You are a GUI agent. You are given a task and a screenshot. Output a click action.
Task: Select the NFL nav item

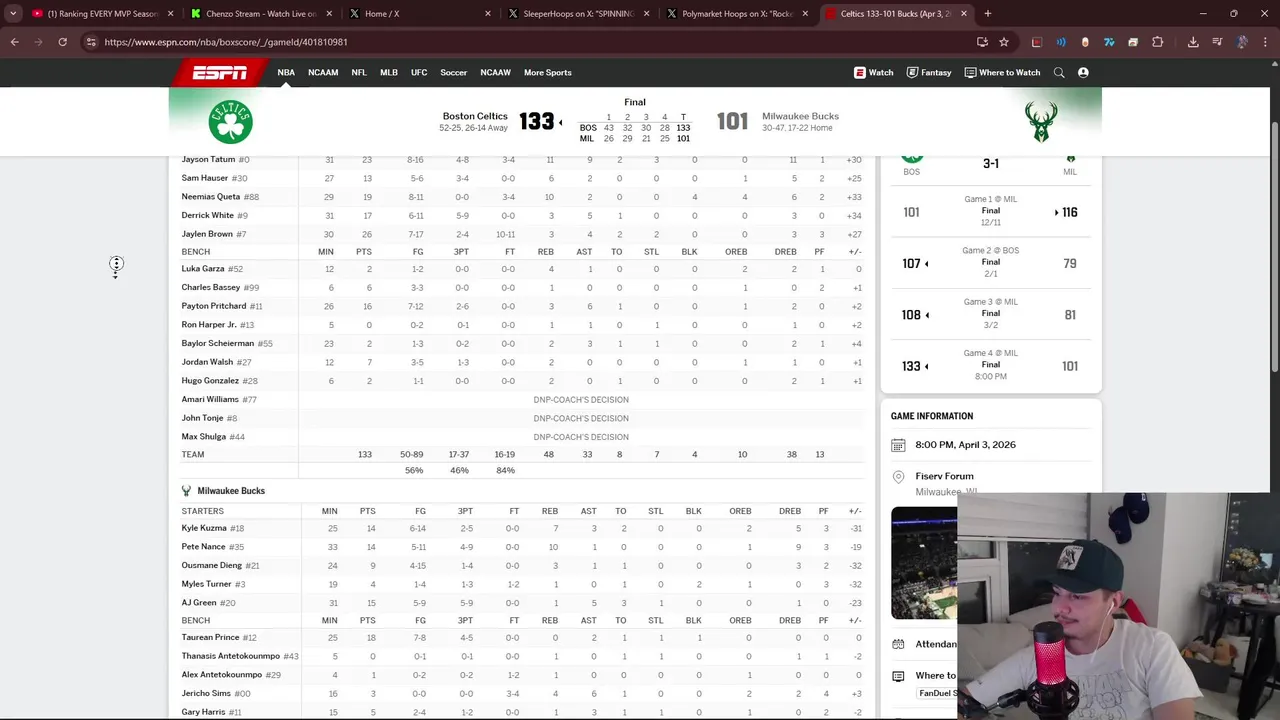click(359, 72)
